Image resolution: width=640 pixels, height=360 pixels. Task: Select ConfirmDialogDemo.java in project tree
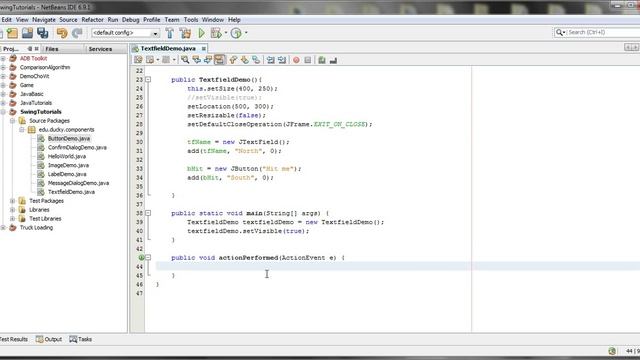[77, 147]
